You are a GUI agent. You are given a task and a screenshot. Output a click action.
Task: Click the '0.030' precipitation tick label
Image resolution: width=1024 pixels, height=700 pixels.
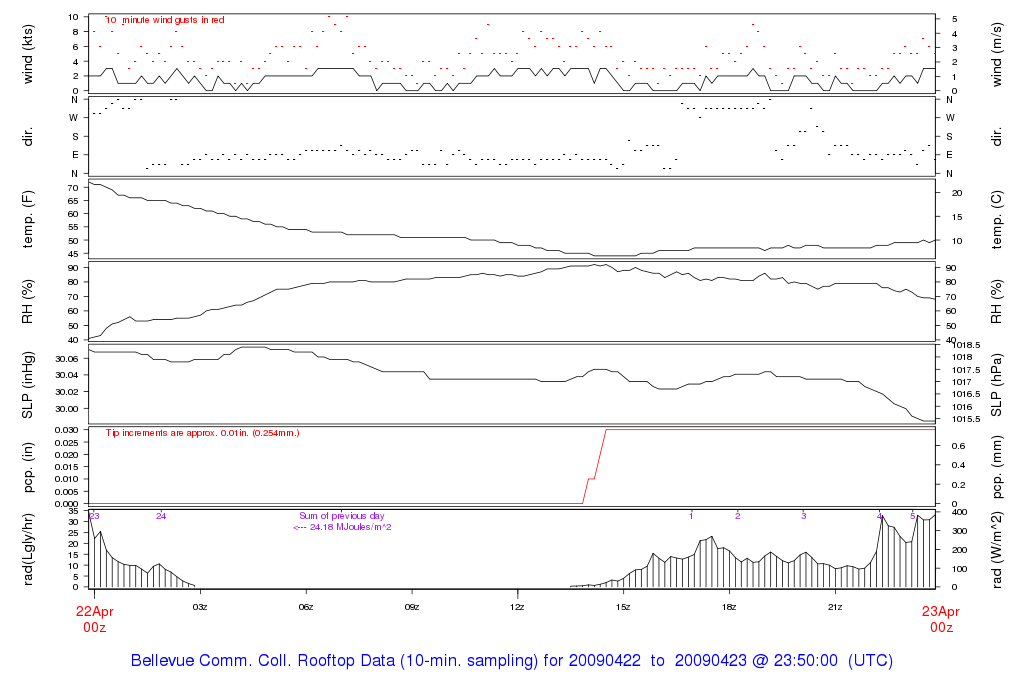point(67,430)
